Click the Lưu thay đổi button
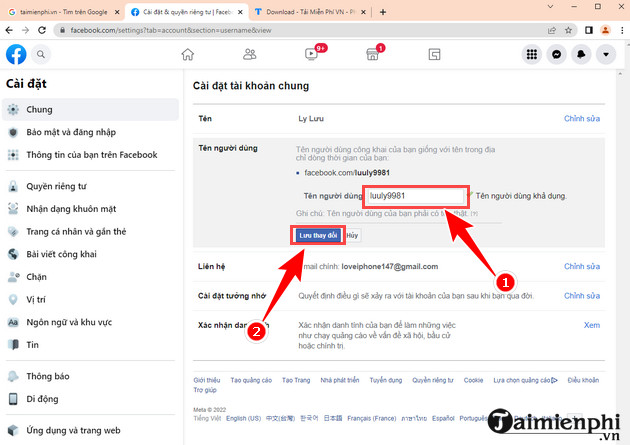 click(318, 235)
